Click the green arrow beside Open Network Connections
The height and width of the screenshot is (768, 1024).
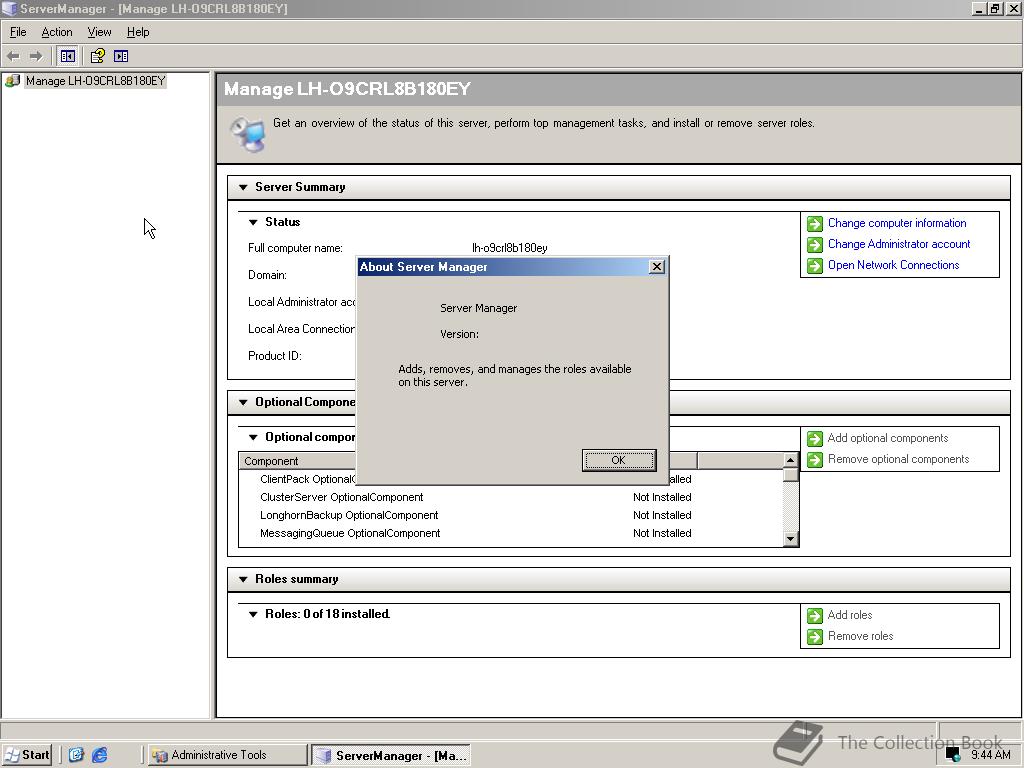814,265
